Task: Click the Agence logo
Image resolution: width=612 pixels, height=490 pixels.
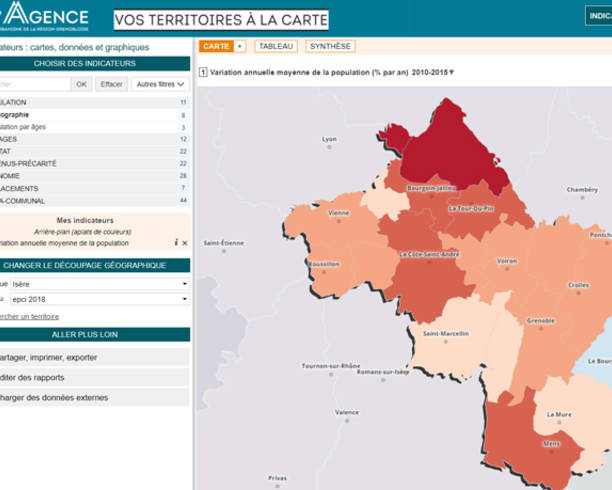Action: point(44,17)
